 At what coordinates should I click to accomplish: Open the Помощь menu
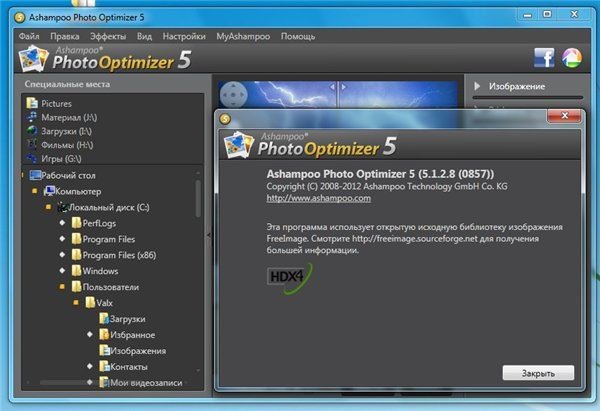pos(298,36)
